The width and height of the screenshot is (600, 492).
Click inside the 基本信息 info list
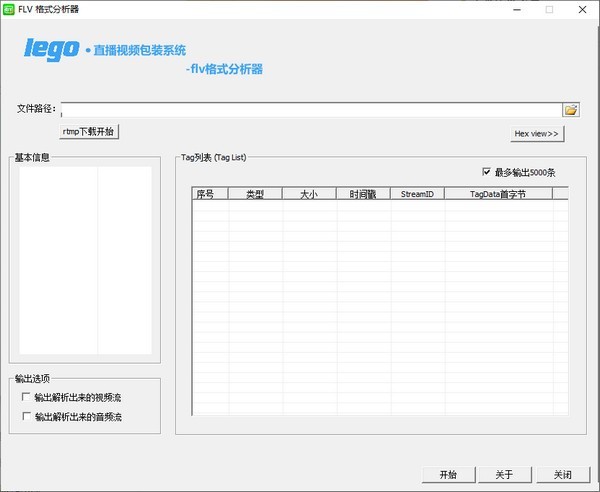pyautogui.click(x=85, y=260)
